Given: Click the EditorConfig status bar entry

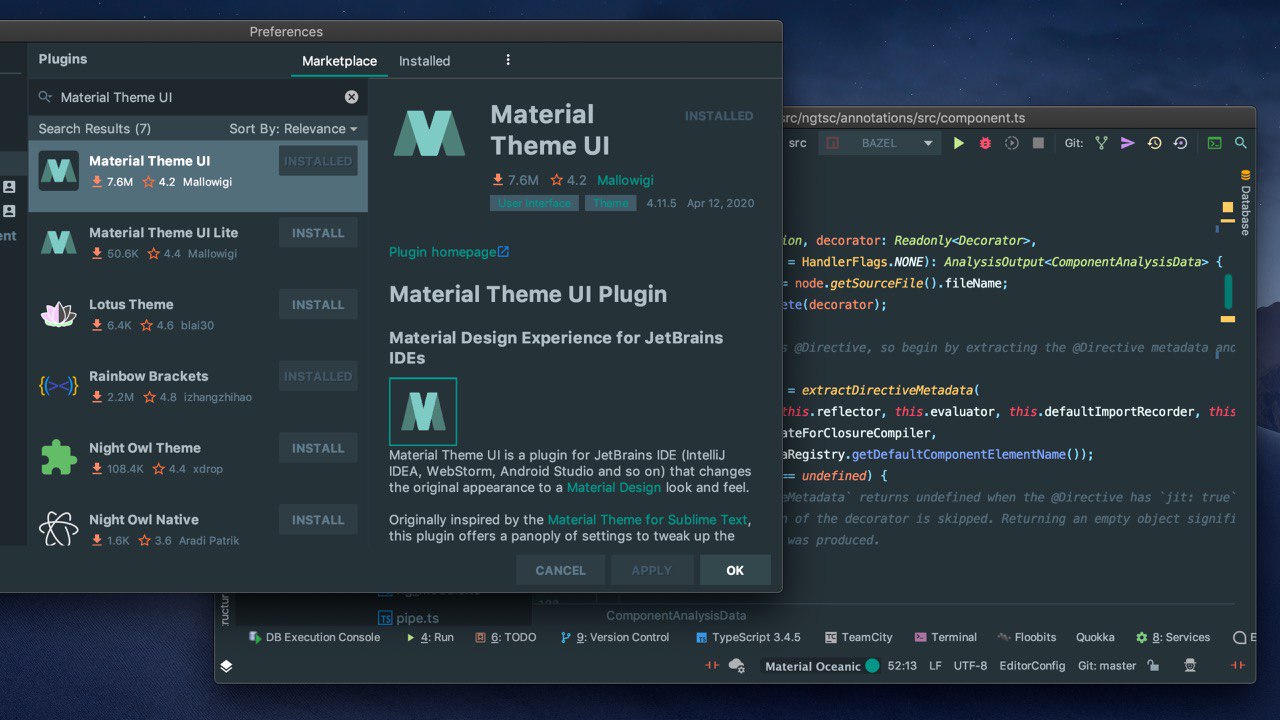Looking at the screenshot, I should (x=1032, y=666).
